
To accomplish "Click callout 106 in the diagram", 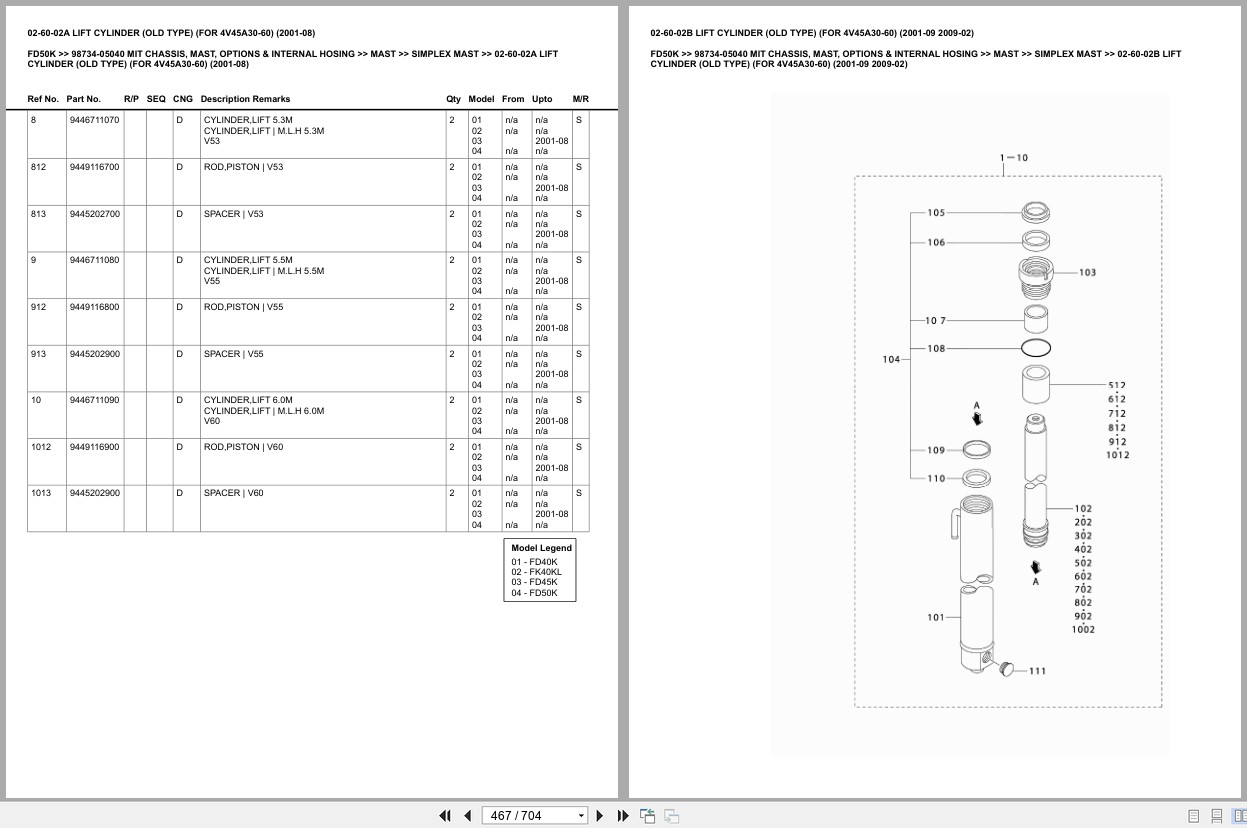I will (x=936, y=242).
